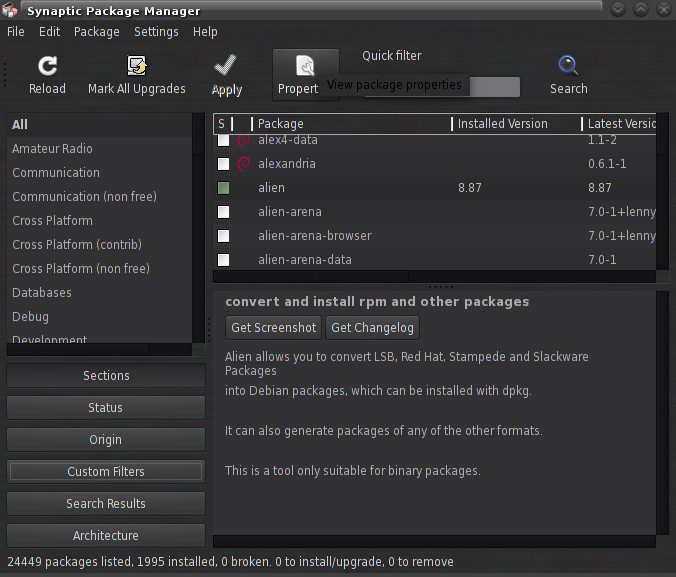
Task: Open package Properties from toolbar
Action: click(306, 75)
